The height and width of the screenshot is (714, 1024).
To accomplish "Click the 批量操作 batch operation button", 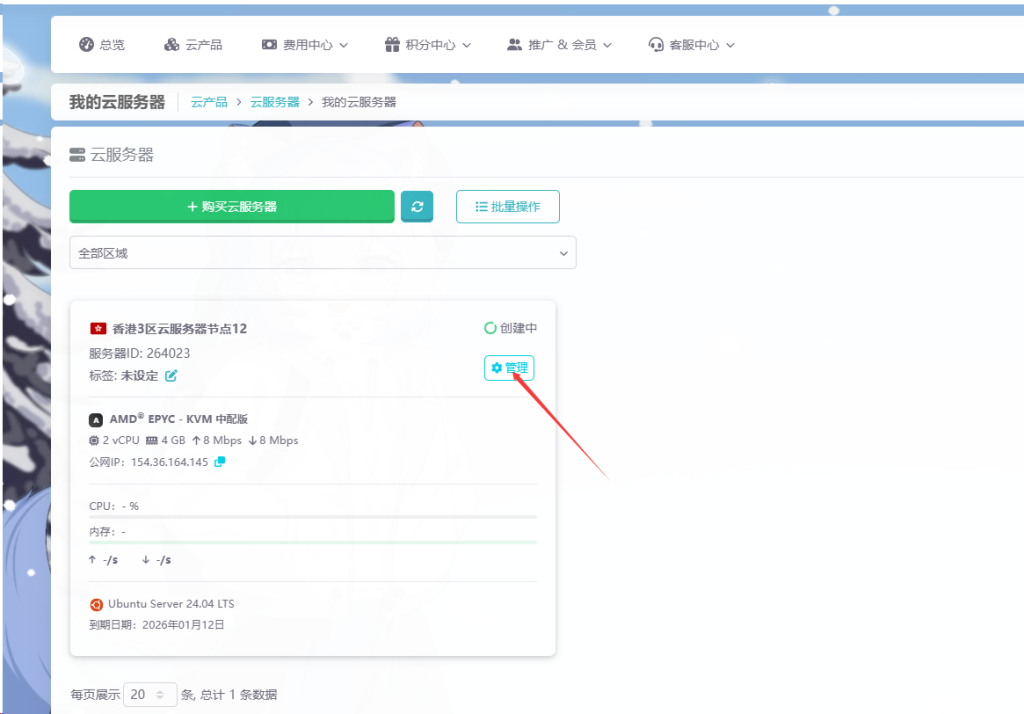I will [507, 207].
